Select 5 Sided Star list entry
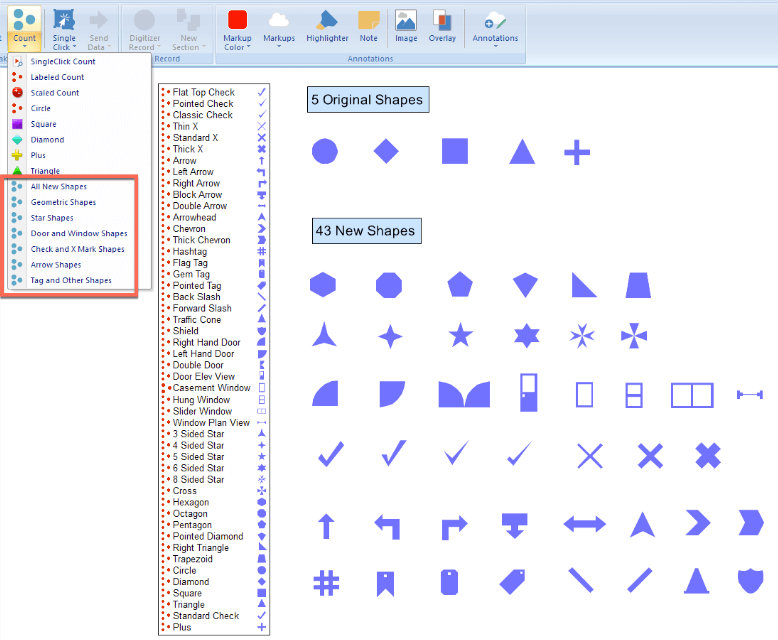The height and width of the screenshot is (640, 778). click(x=214, y=456)
